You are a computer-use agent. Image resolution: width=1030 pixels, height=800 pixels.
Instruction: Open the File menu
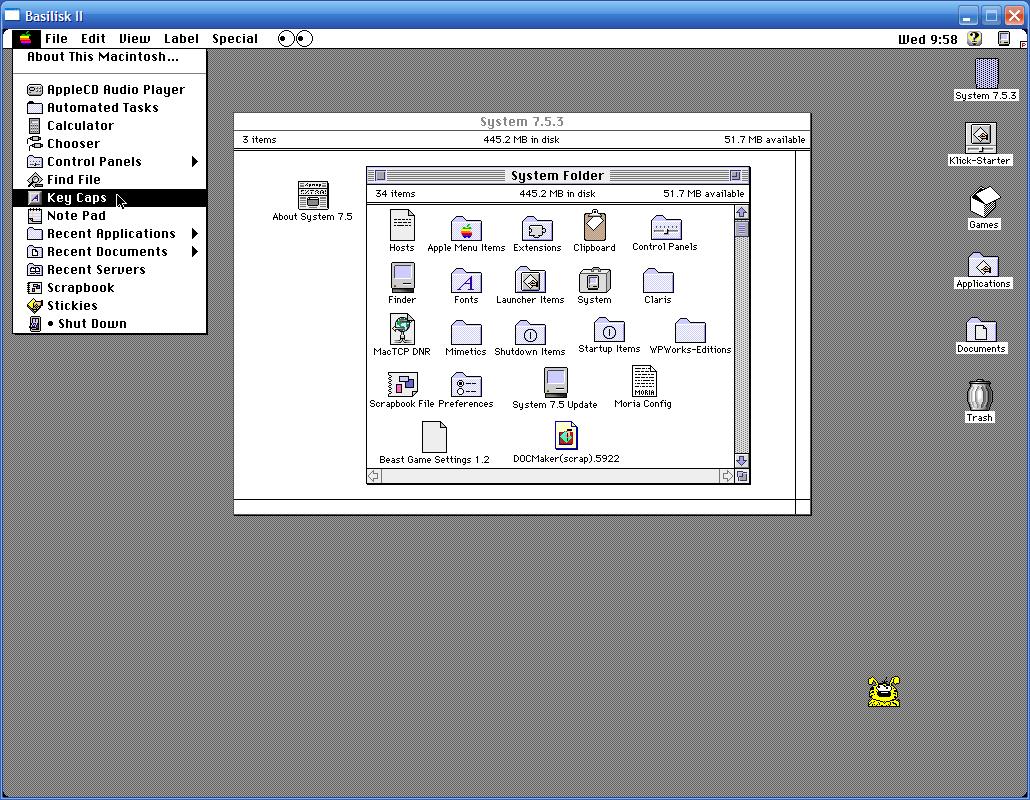point(56,39)
